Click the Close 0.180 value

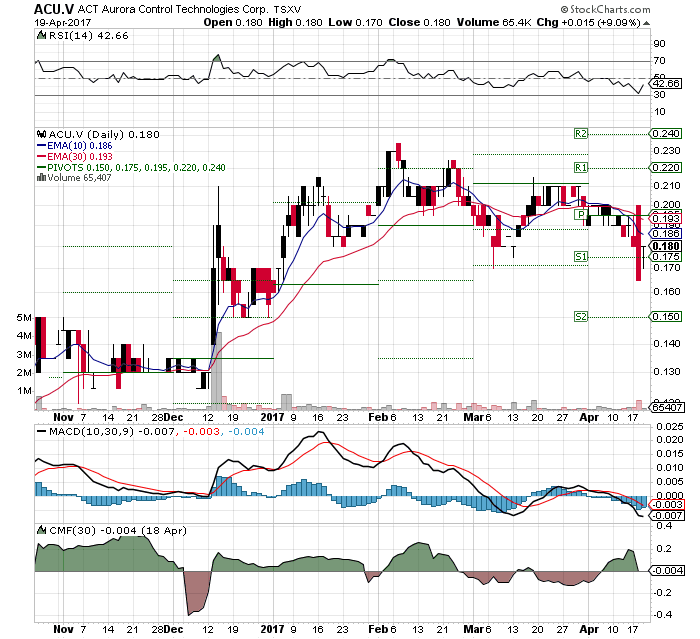pos(419,22)
